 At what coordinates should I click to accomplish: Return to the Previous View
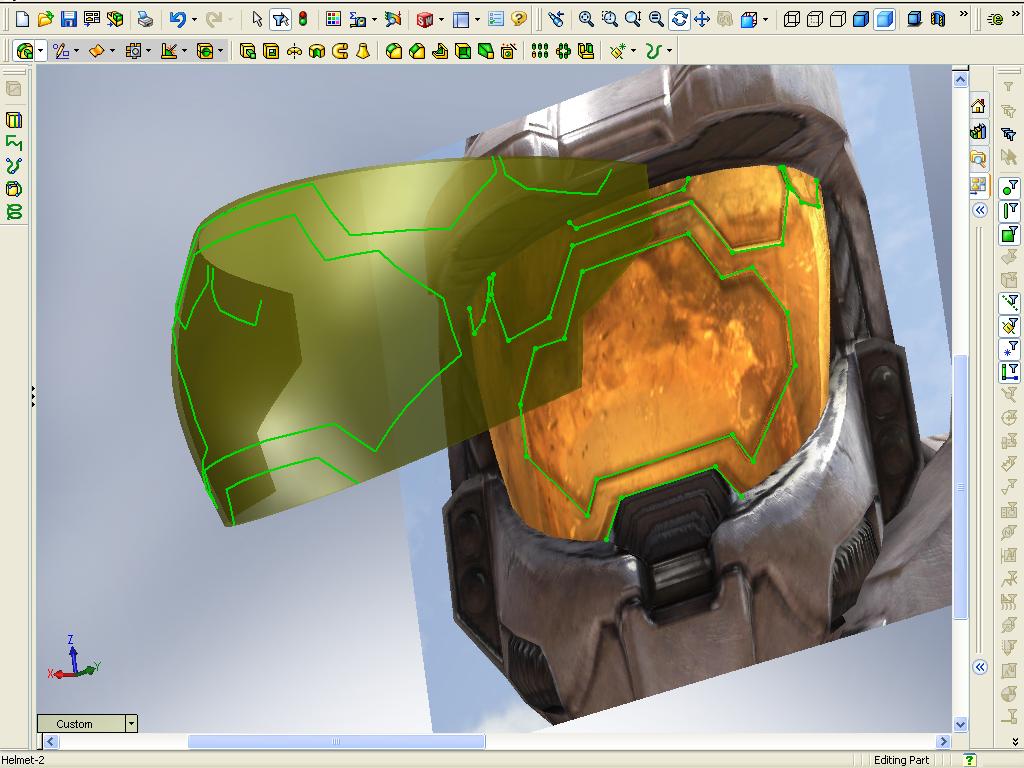point(556,19)
